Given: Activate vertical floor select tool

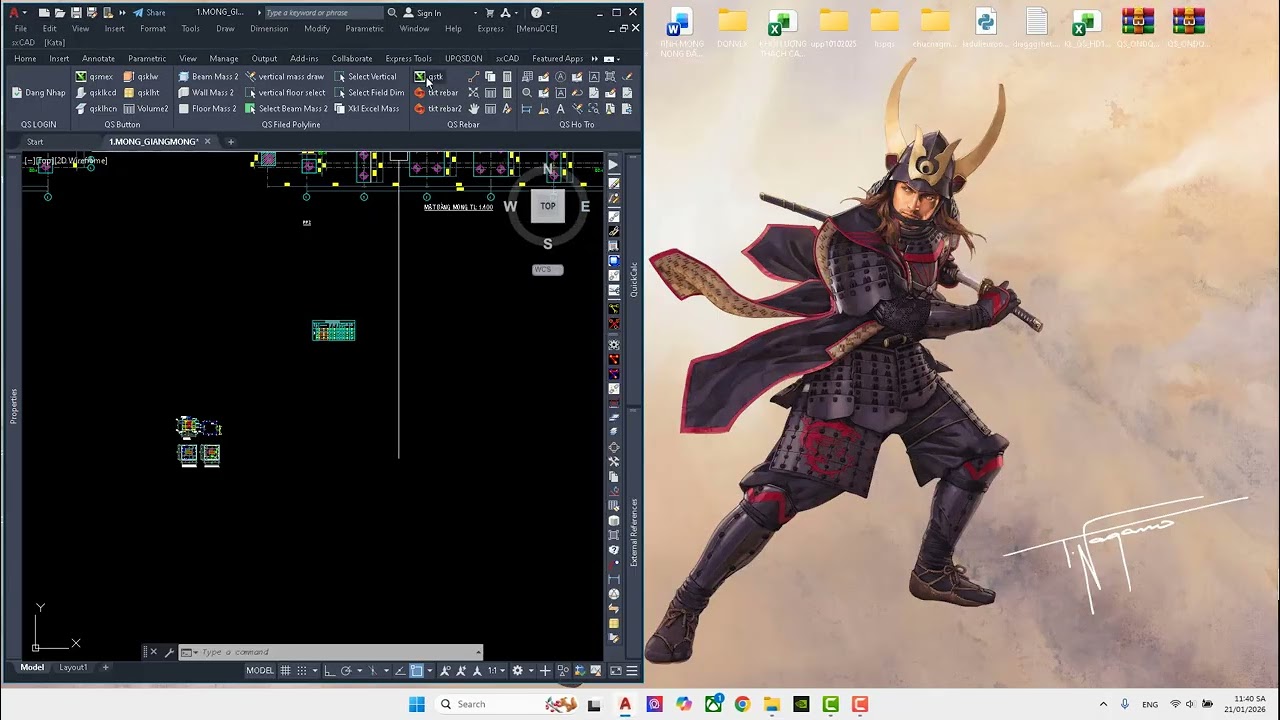Looking at the screenshot, I should point(285,93).
